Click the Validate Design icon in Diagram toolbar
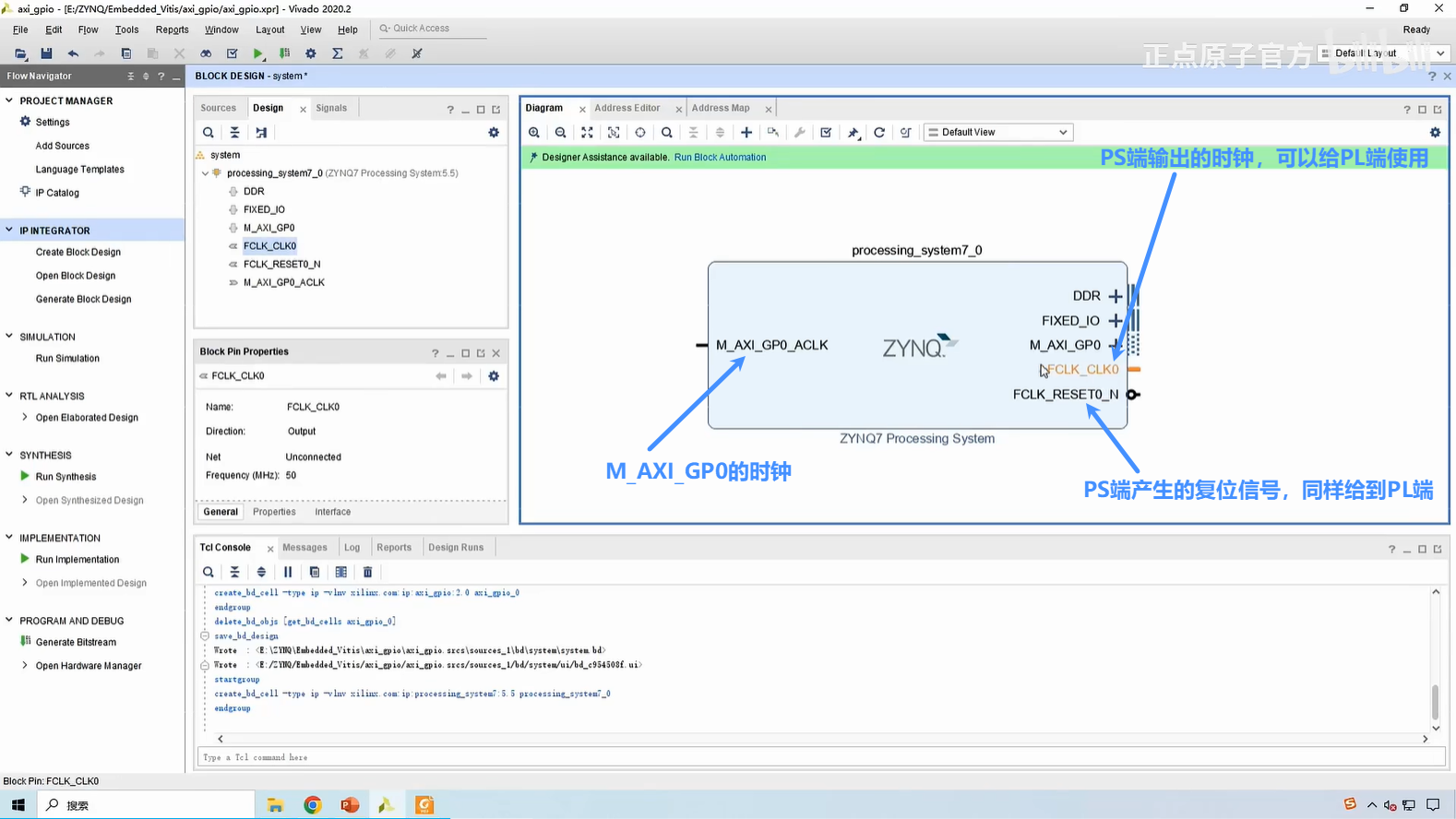Viewport: 1456px width, 819px height. (826, 133)
